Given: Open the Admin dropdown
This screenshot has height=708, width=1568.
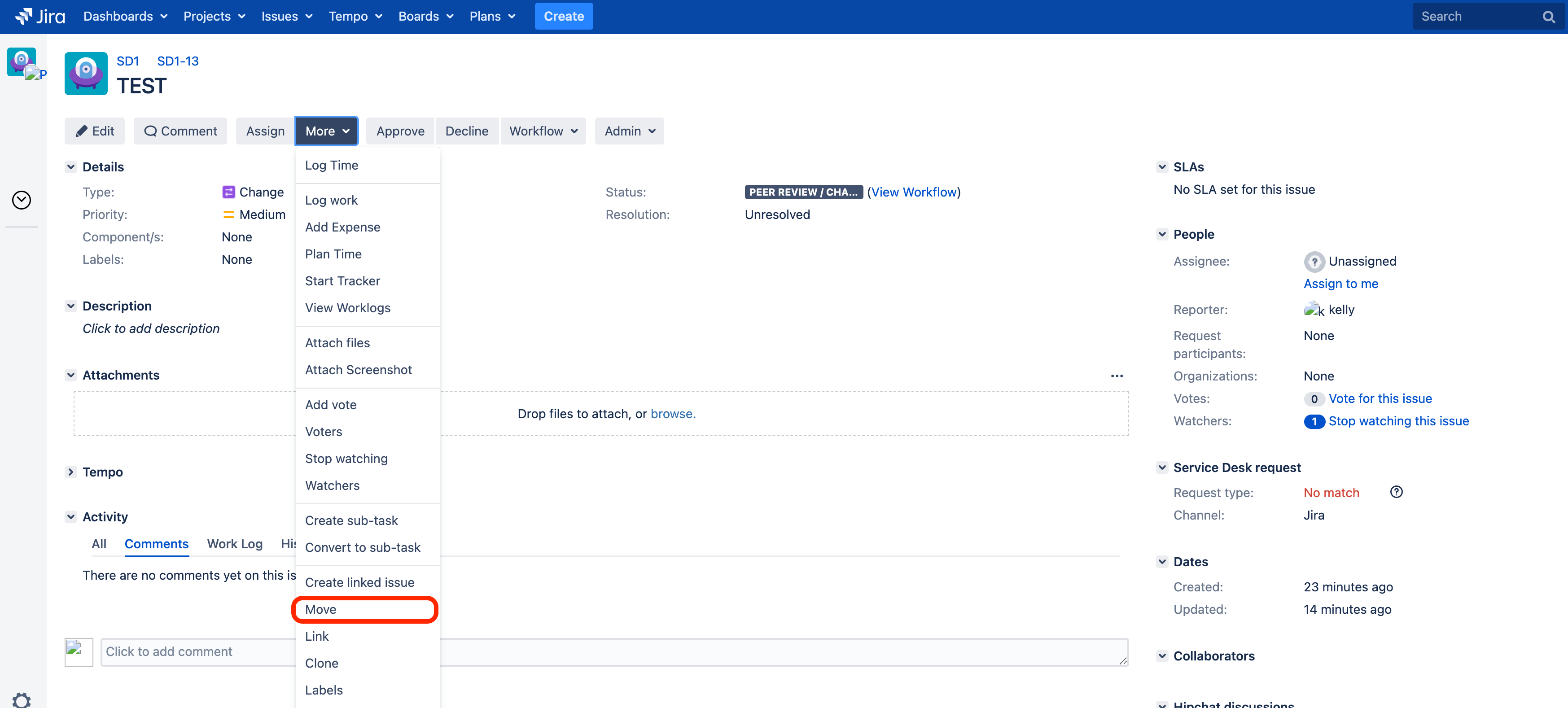Looking at the screenshot, I should [629, 131].
